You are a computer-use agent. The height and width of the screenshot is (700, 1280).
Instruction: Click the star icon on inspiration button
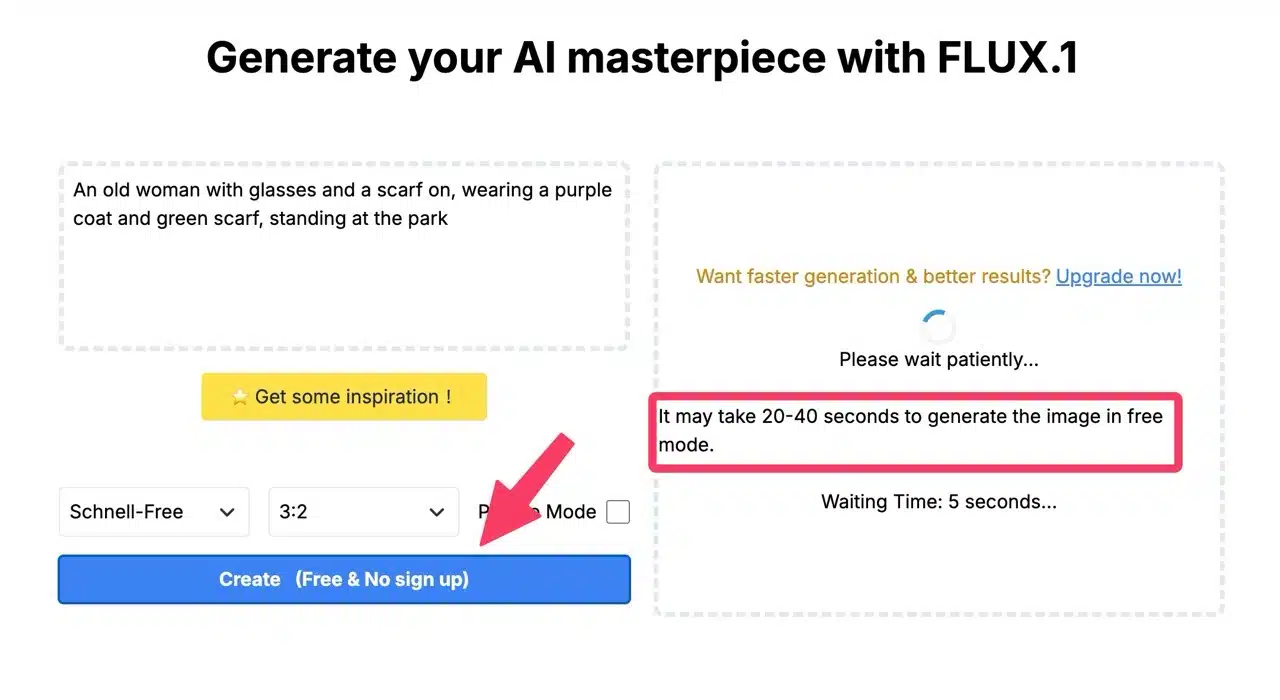pos(239,397)
